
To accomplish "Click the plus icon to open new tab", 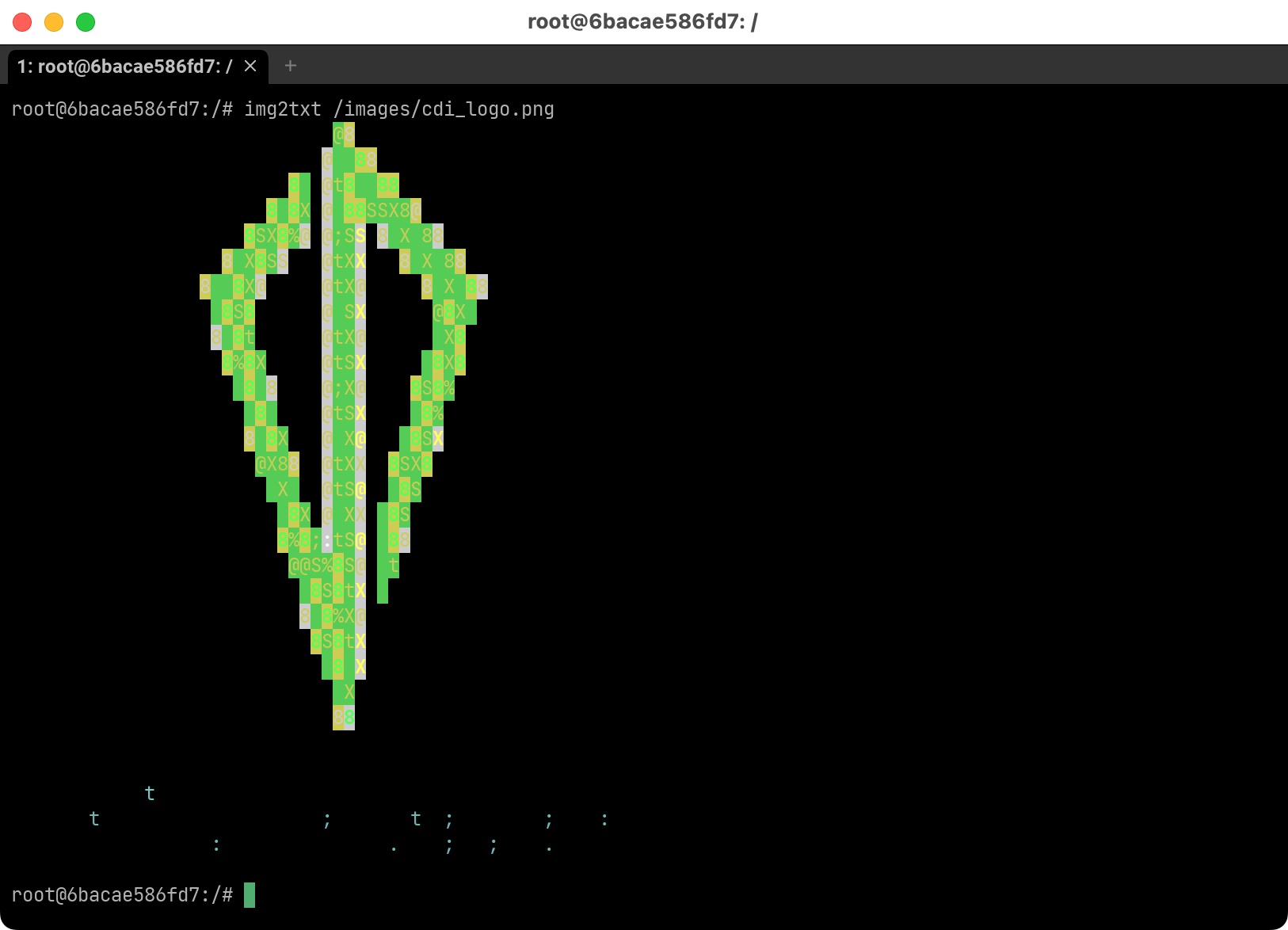I will tap(290, 66).
